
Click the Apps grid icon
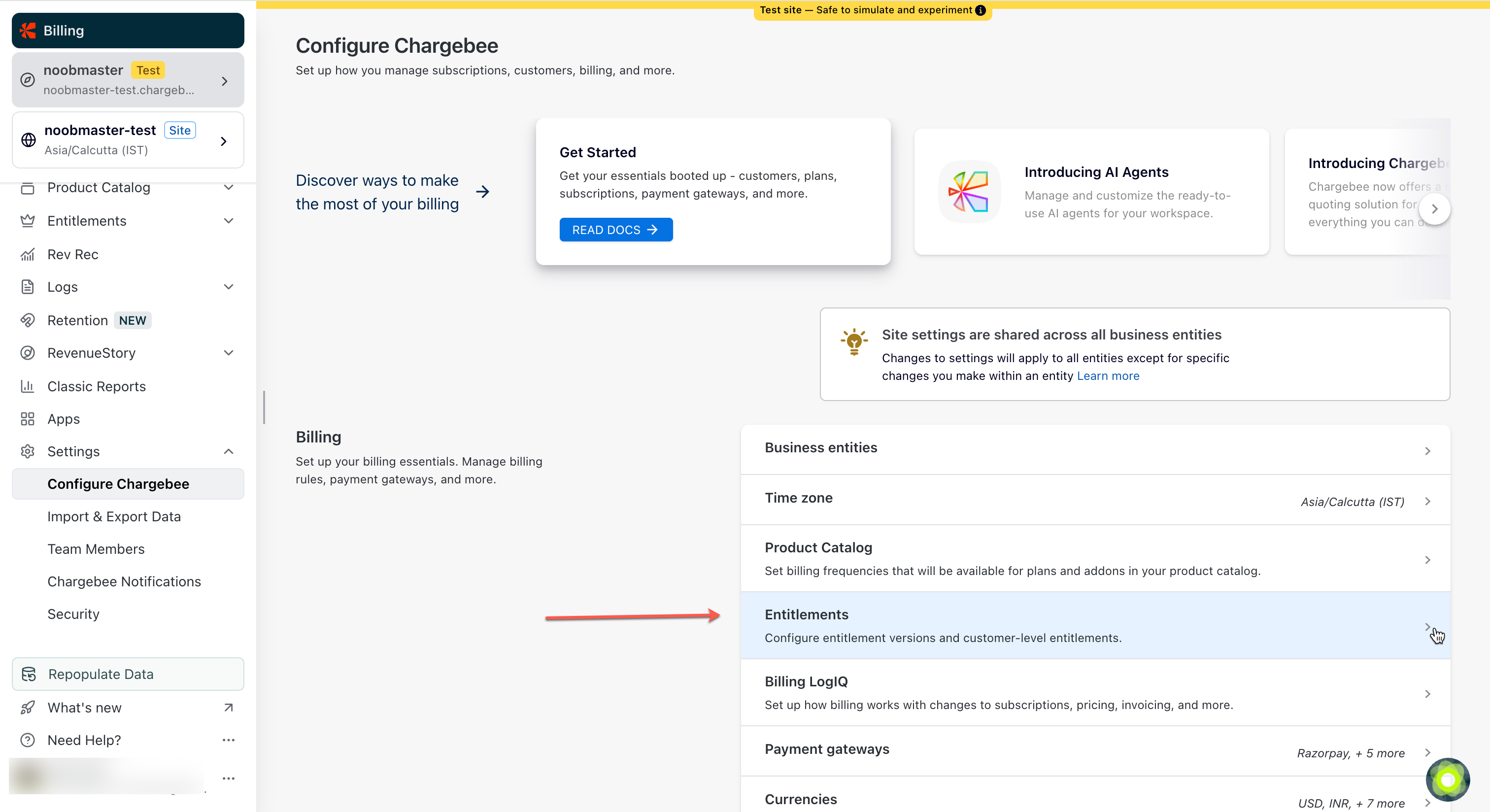pos(27,419)
